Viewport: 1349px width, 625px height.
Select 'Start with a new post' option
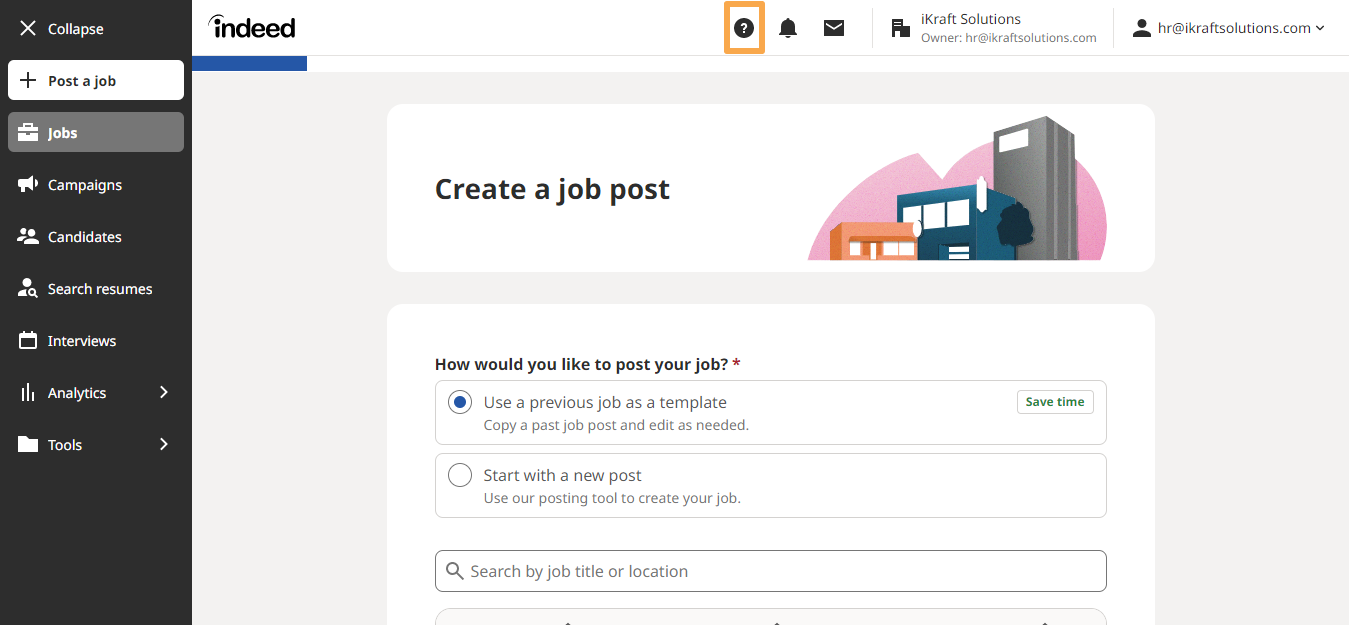click(x=460, y=476)
